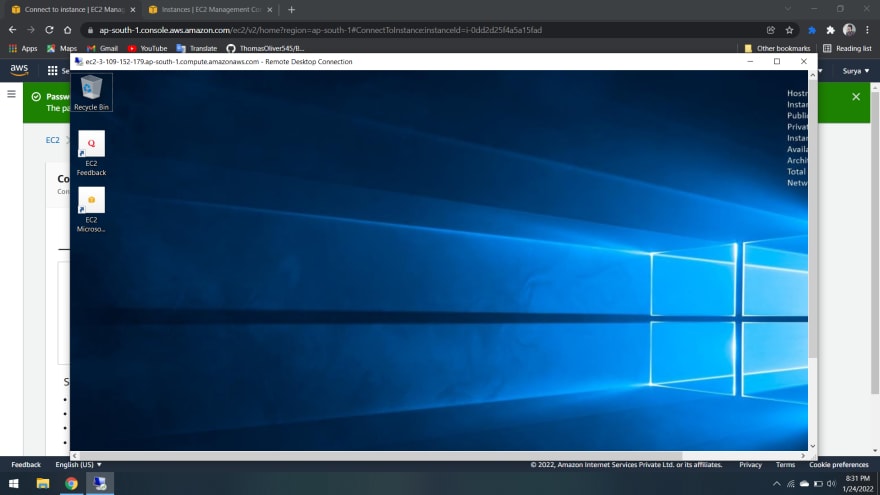Close the Connect to instance tab

coord(132,10)
